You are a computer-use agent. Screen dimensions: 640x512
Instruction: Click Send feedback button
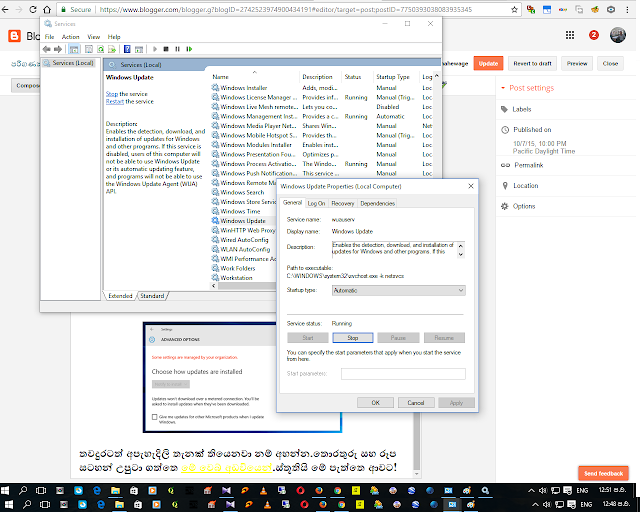(603, 474)
